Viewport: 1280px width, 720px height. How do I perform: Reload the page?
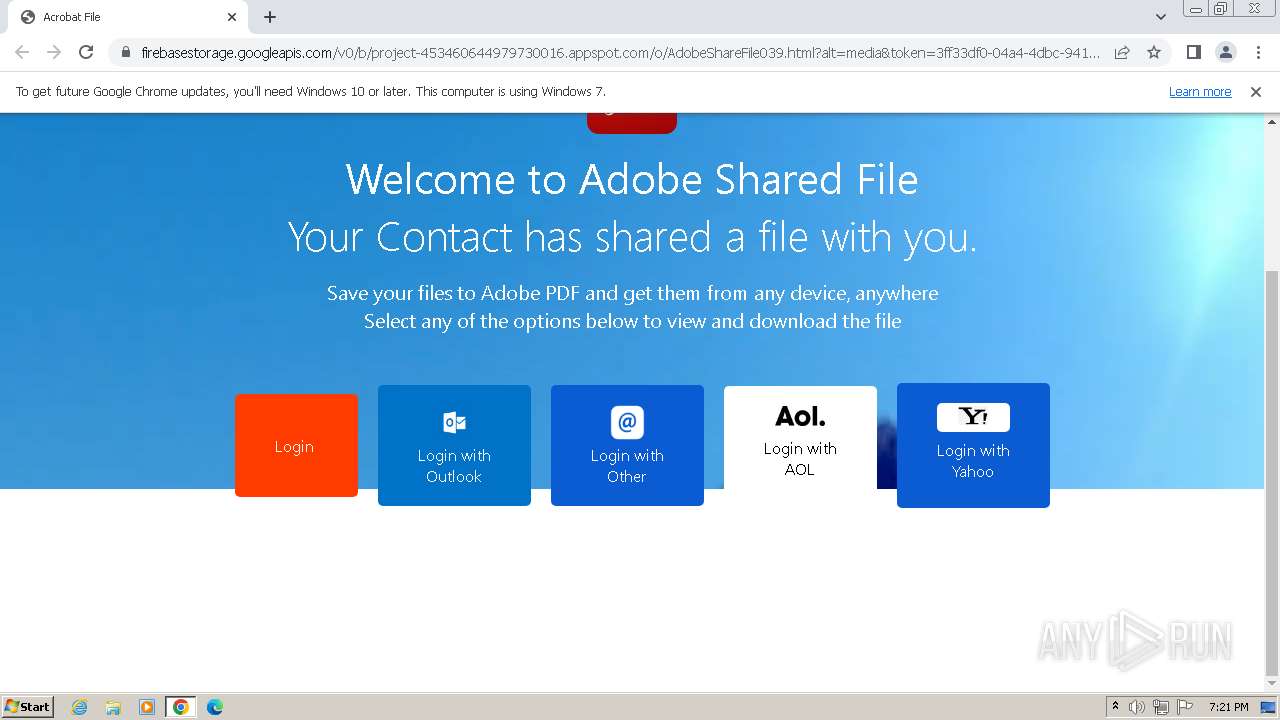(x=86, y=52)
